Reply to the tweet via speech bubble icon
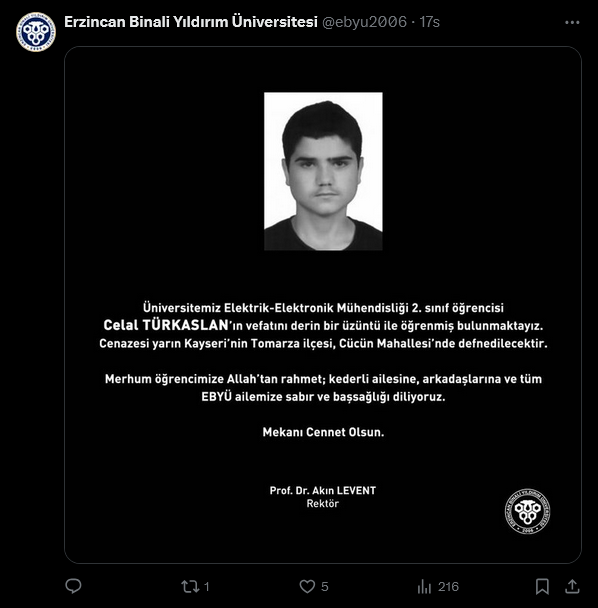 (x=73, y=586)
